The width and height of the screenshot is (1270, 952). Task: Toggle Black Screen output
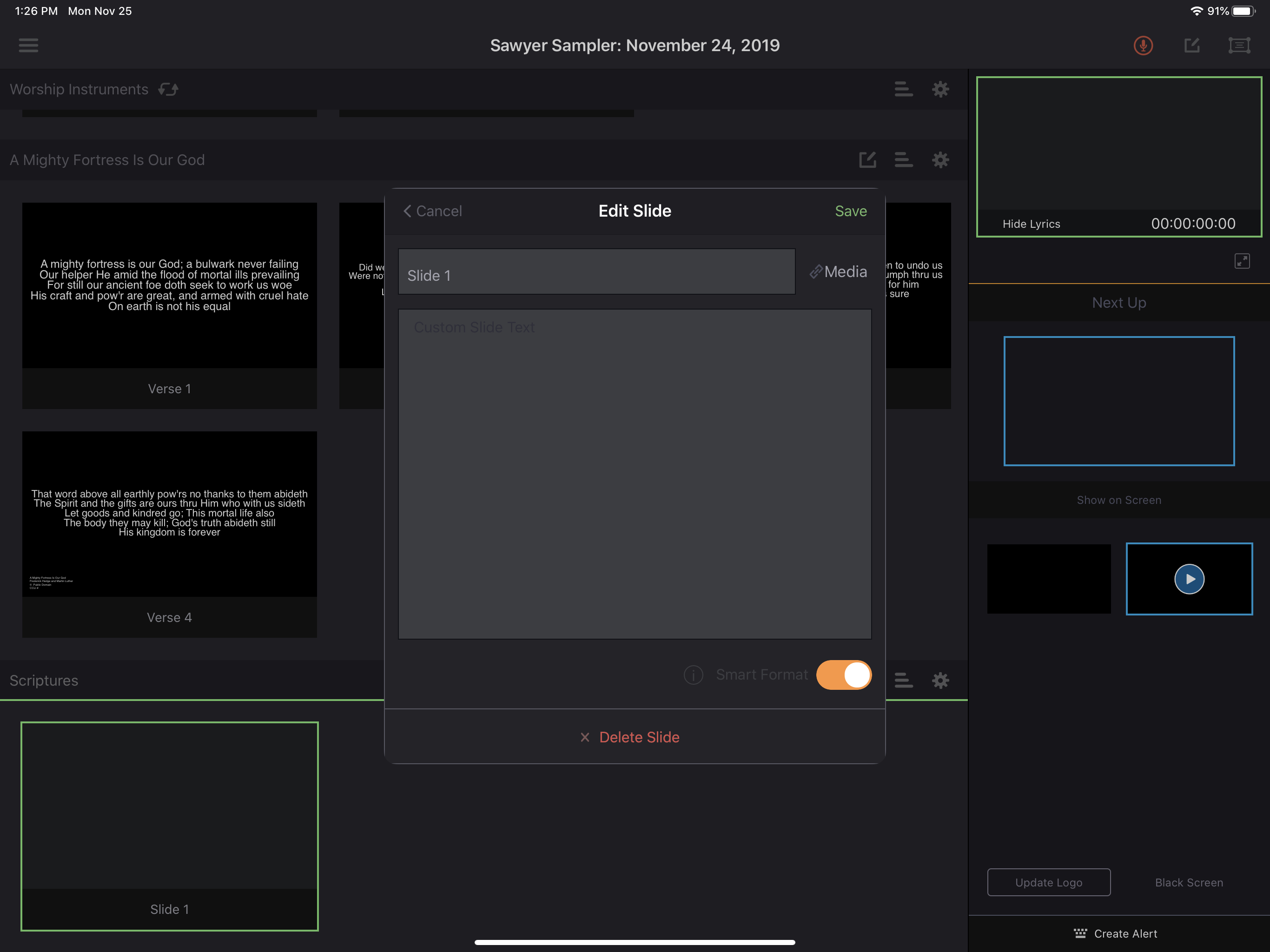click(x=1189, y=883)
